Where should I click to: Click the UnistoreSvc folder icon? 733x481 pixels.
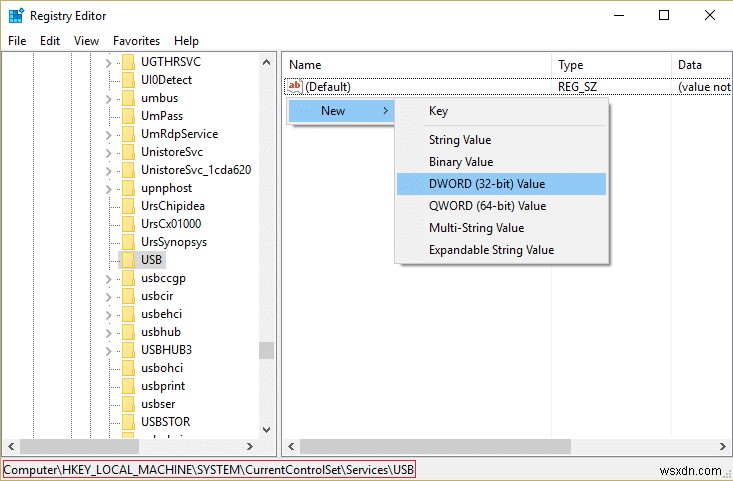[x=128, y=152]
